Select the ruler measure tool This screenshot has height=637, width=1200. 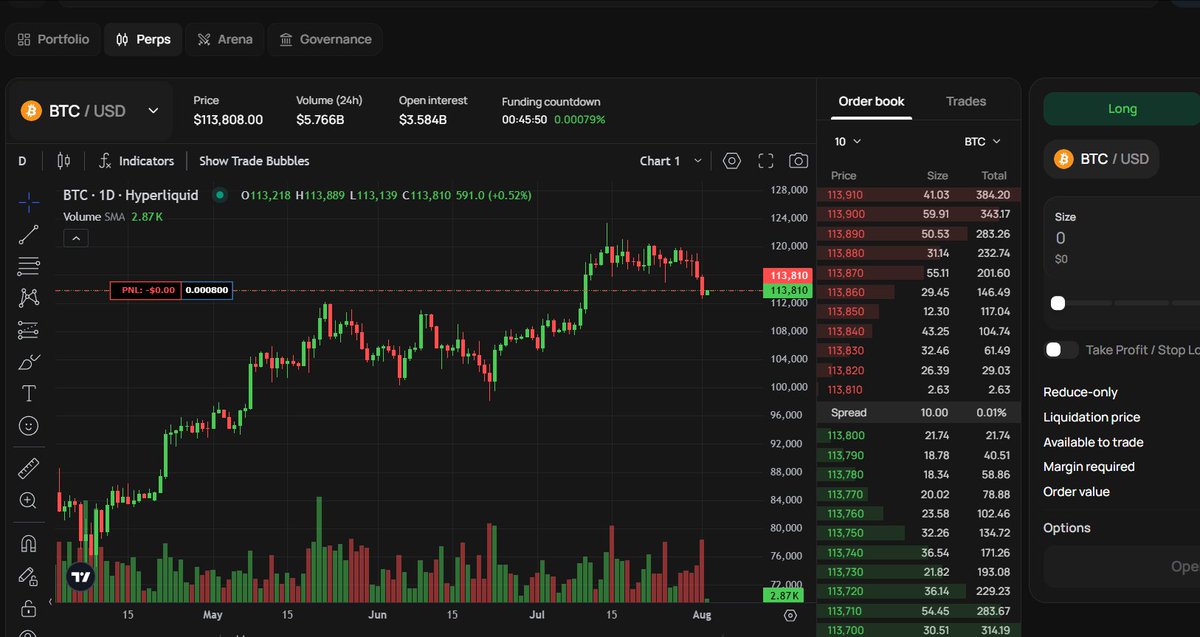29,468
